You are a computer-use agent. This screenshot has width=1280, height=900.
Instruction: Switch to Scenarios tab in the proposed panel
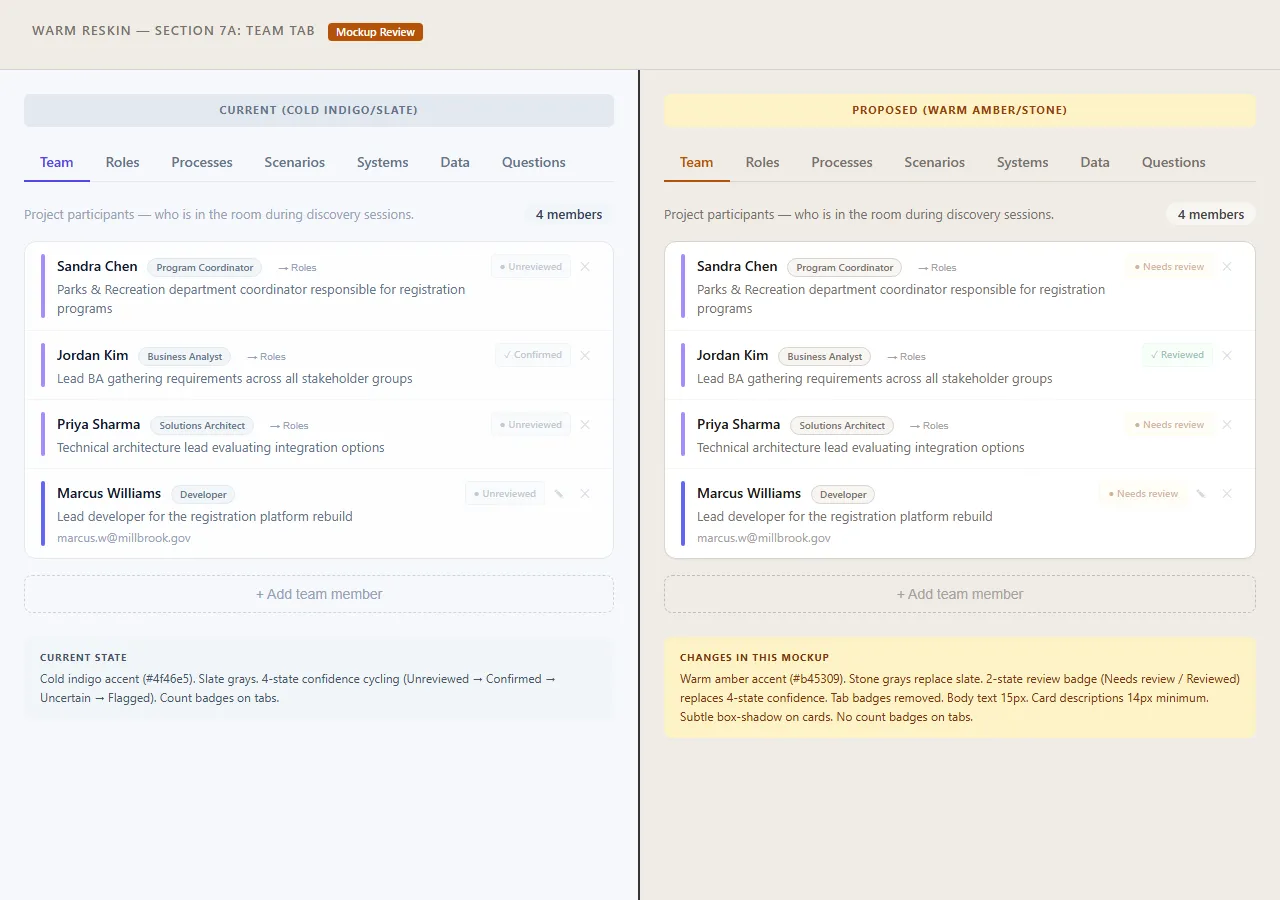click(x=934, y=162)
